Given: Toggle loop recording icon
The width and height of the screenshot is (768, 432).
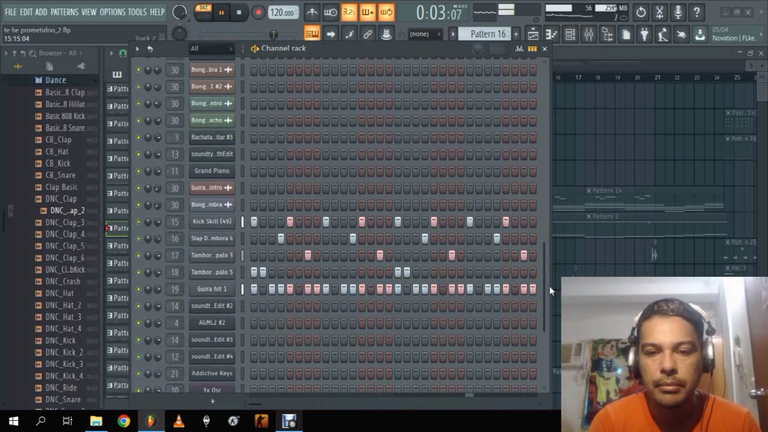Looking at the screenshot, I should 386,12.
